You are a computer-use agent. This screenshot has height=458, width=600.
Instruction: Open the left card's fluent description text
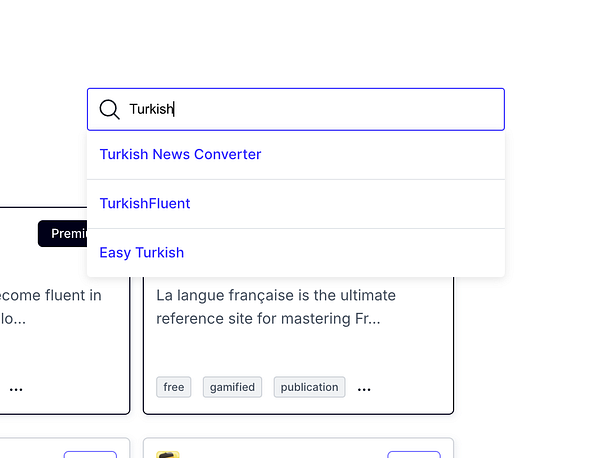(51, 307)
